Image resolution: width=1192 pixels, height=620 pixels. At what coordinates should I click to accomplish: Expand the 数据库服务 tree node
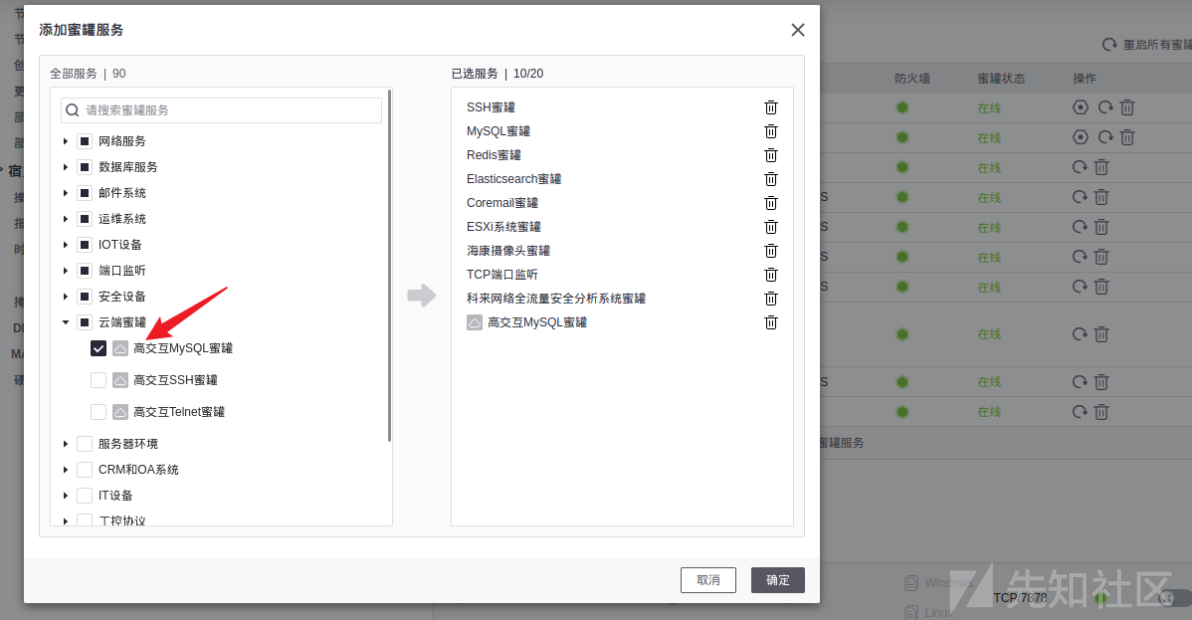[65, 167]
